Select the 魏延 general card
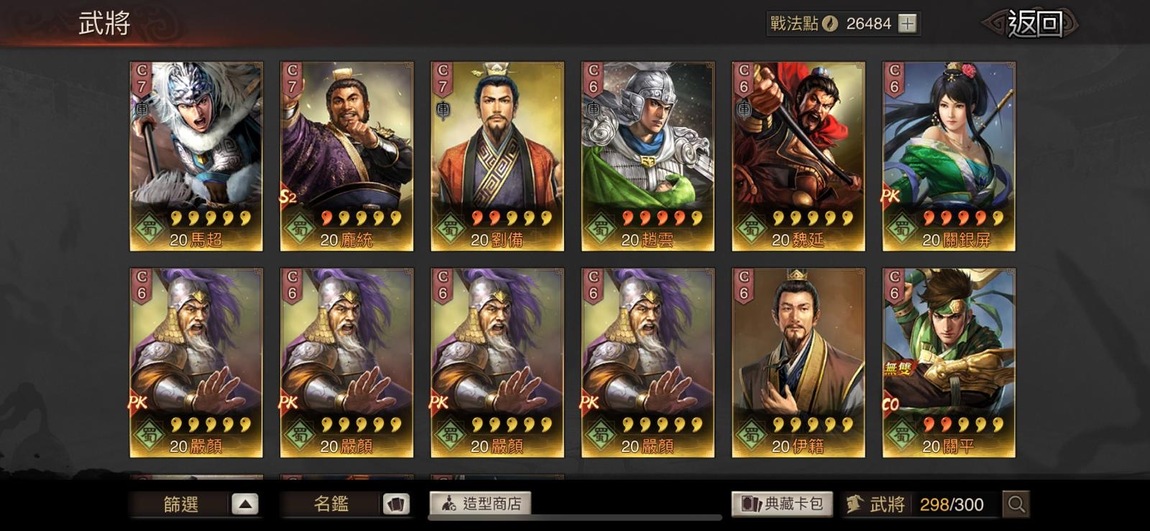1150x531 pixels. click(799, 156)
